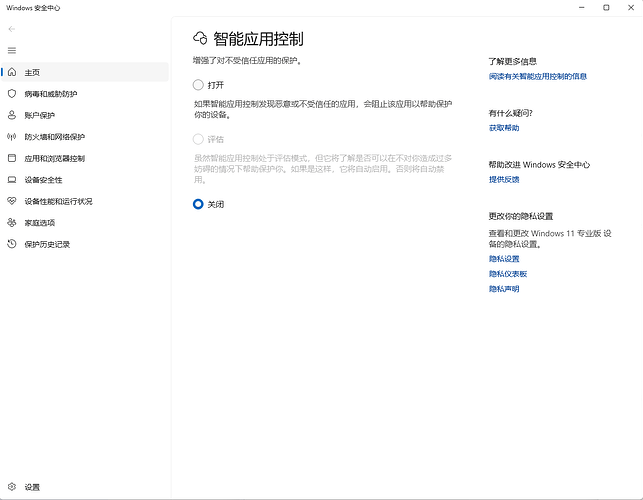Open 应用和浏览器控制 section

tap(84, 158)
